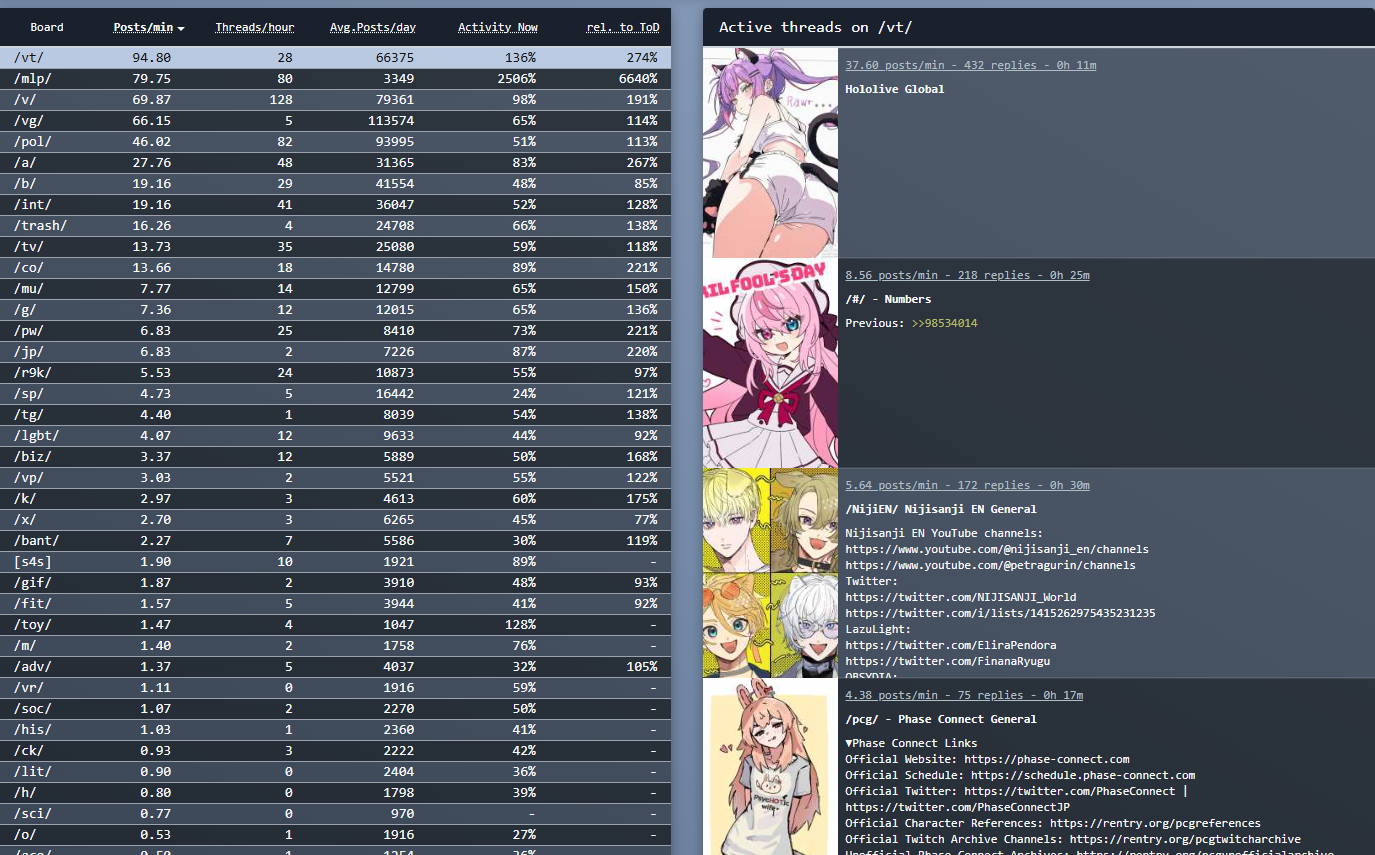Image resolution: width=1375 pixels, height=855 pixels.
Task: Select the /biz/ board row
Action: click(336, 456)
